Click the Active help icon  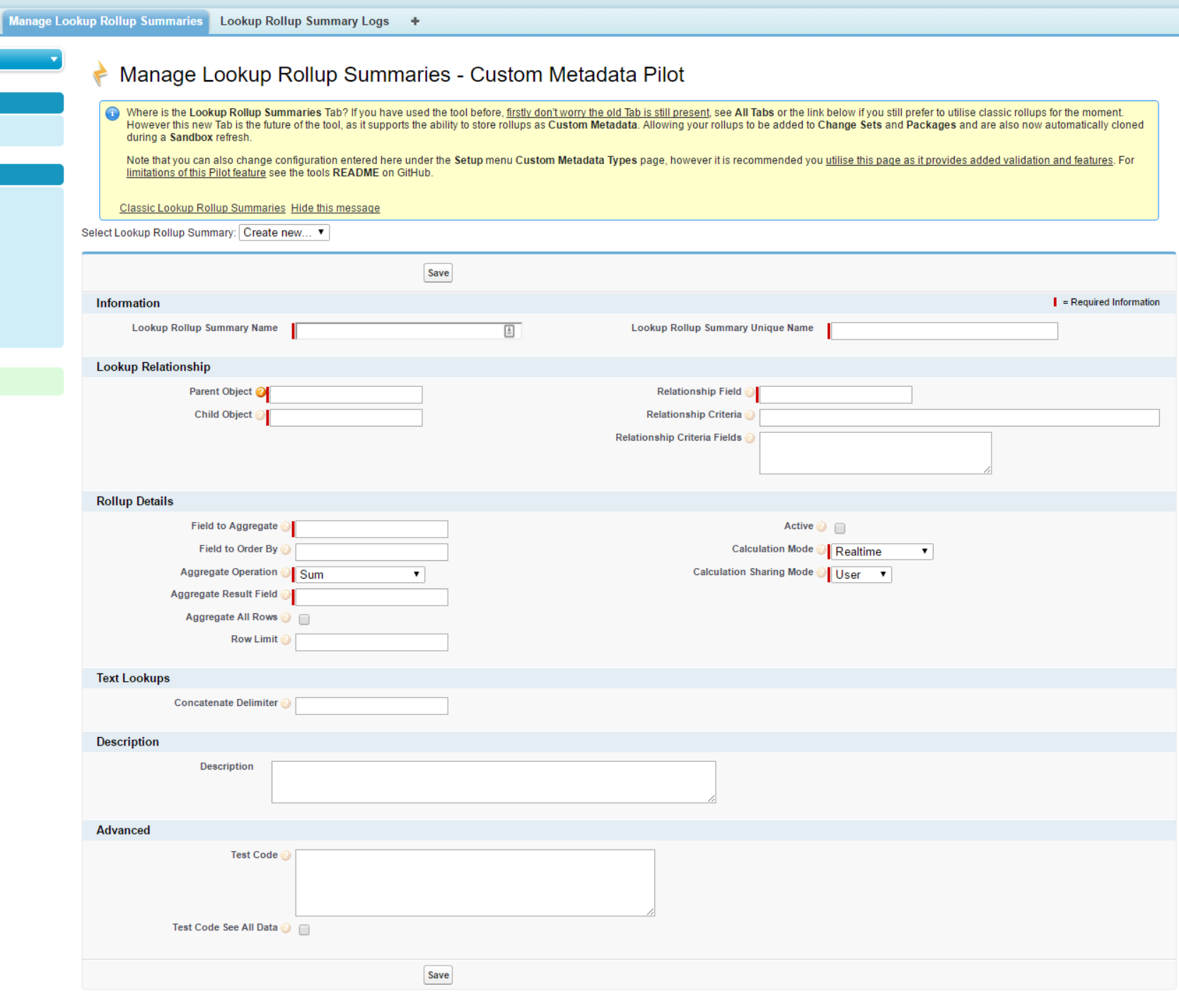coord(821,527)
